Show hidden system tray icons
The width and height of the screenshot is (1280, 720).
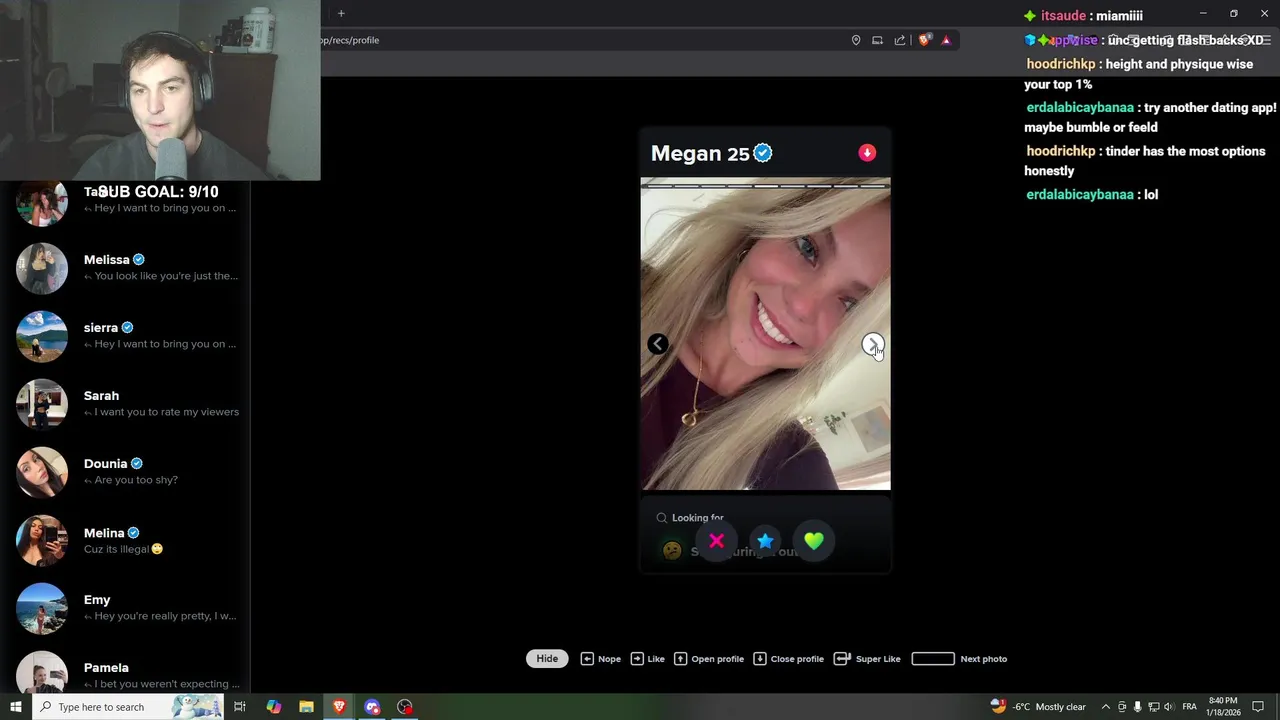tap(1105, 707)
